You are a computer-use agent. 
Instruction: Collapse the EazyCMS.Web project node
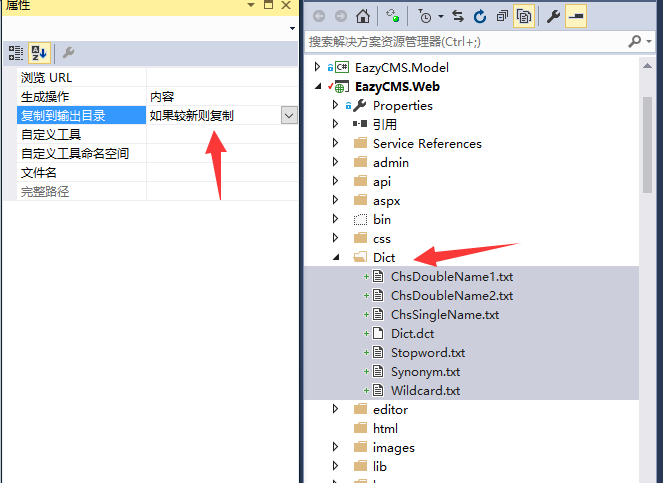pyautogui.click(x=318, y=86)
